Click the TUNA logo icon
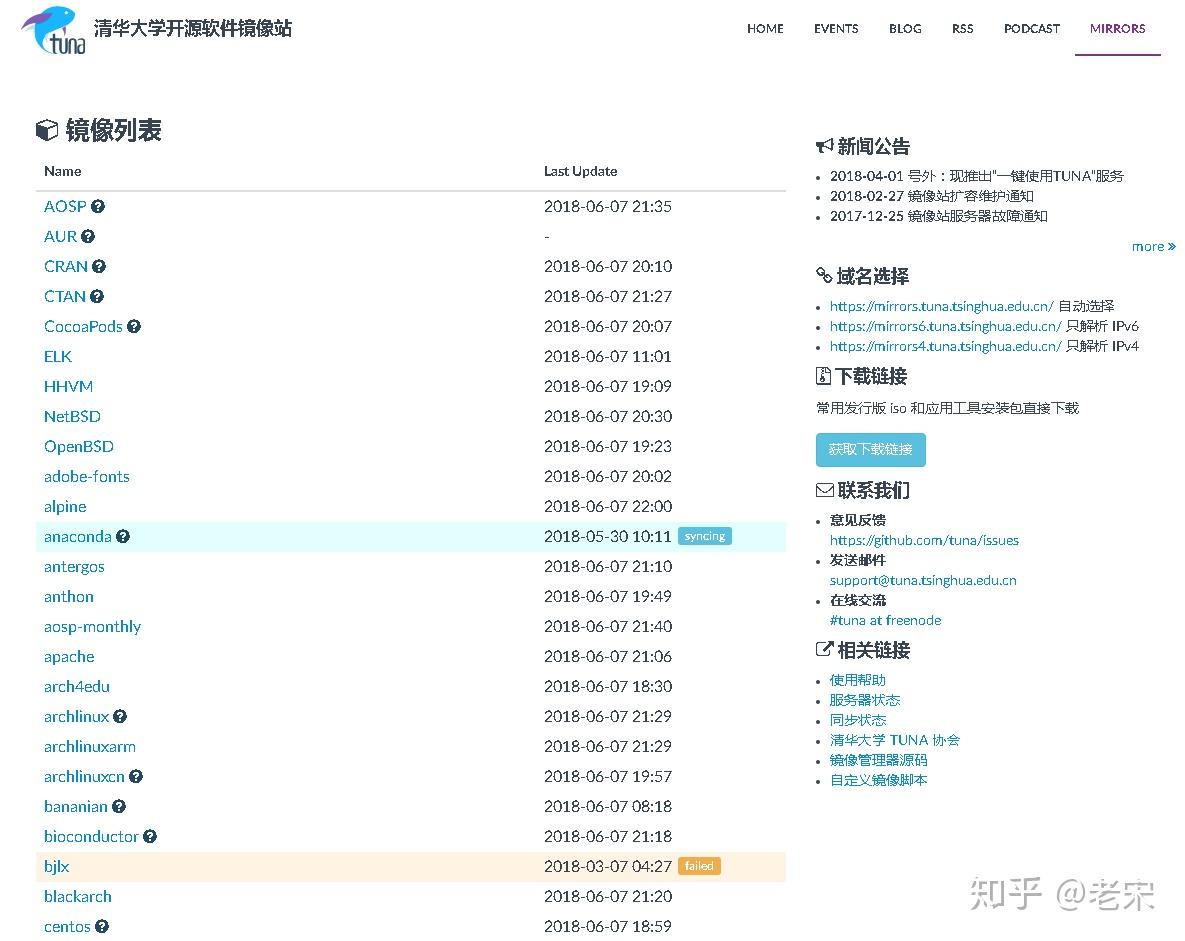This screenshot has height=941, width=1185. coord(53,30)
